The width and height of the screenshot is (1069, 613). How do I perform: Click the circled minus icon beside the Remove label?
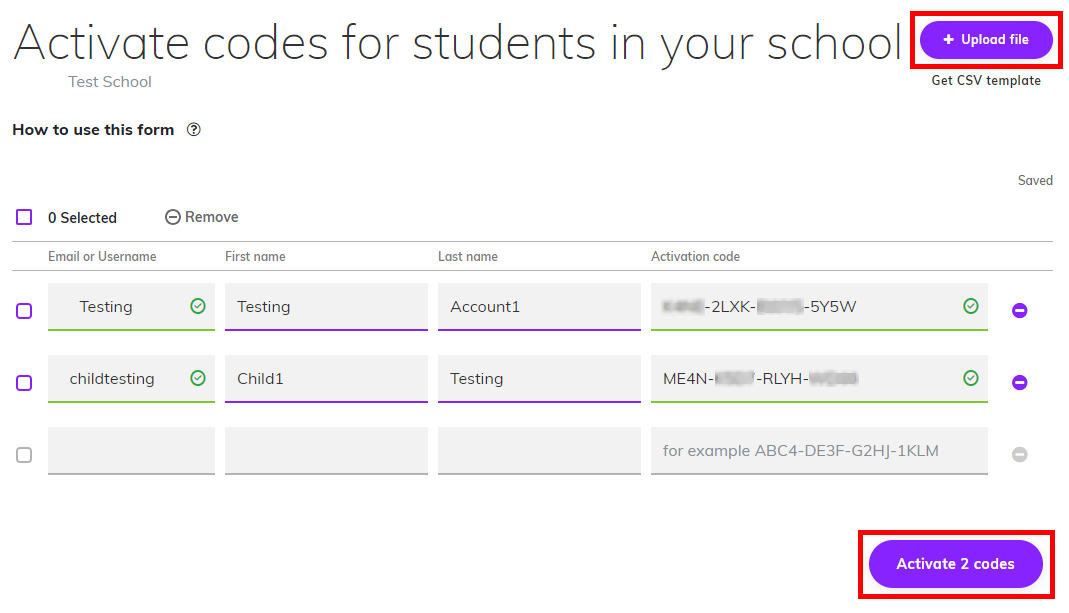[172, 216]
